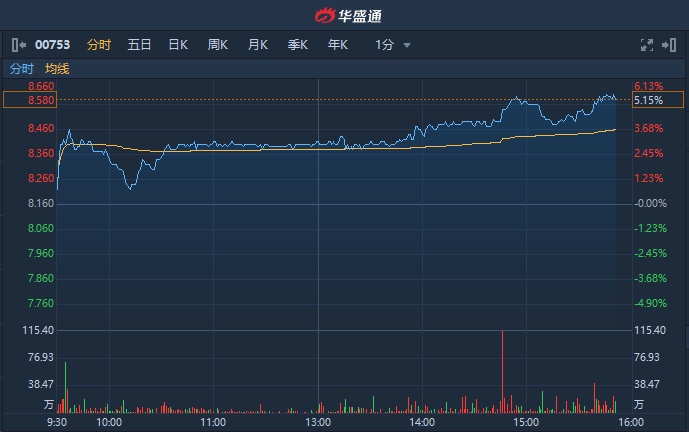Click the 5.15% percentage change label
The width and height of the screenshot is (689, 432).
pos(649,100)
